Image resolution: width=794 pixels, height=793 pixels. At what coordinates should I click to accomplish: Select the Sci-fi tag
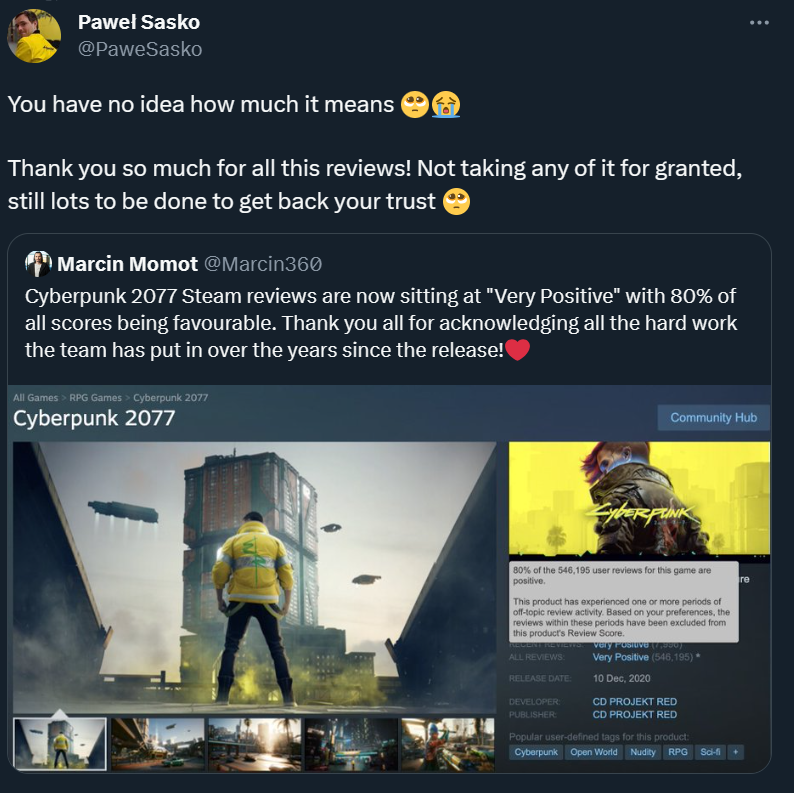coord(710,752)
